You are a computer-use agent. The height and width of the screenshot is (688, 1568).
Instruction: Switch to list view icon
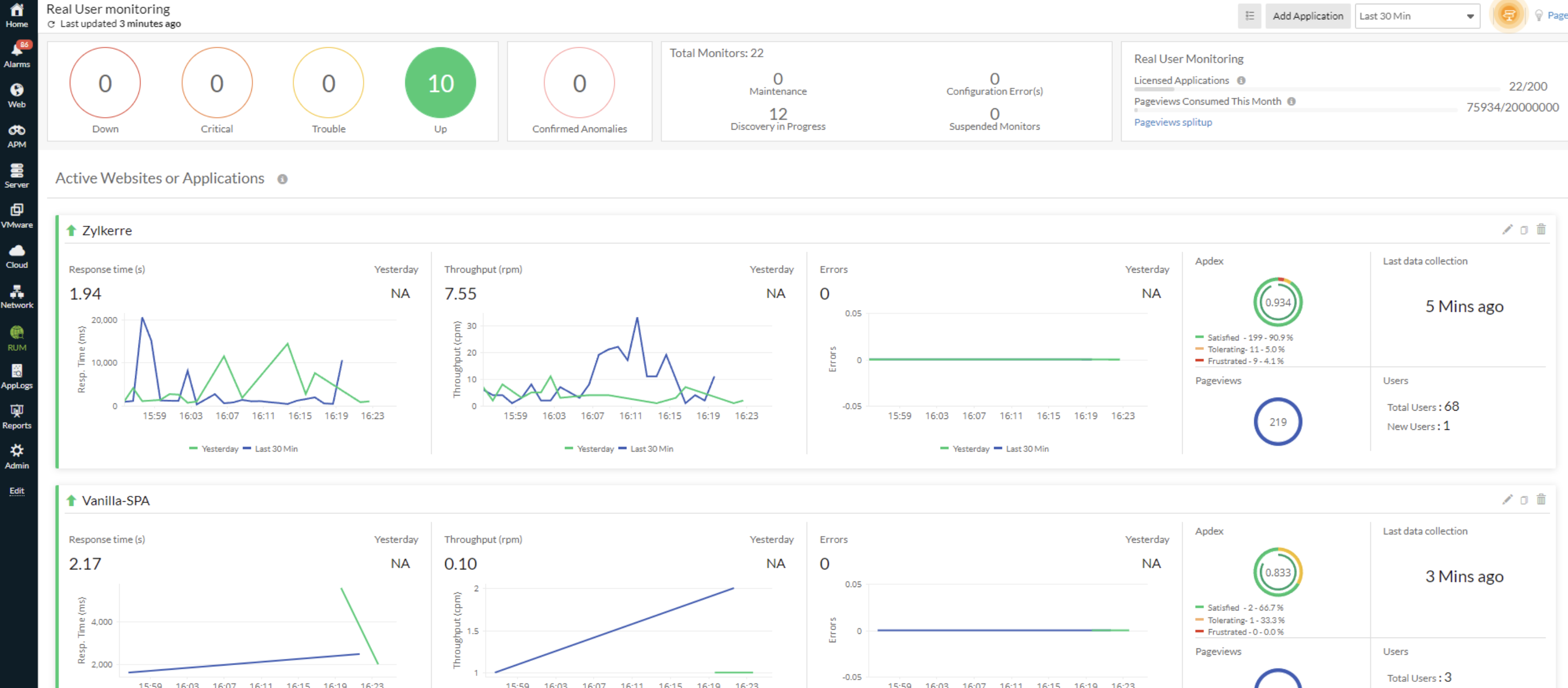tap(1249, 16)
